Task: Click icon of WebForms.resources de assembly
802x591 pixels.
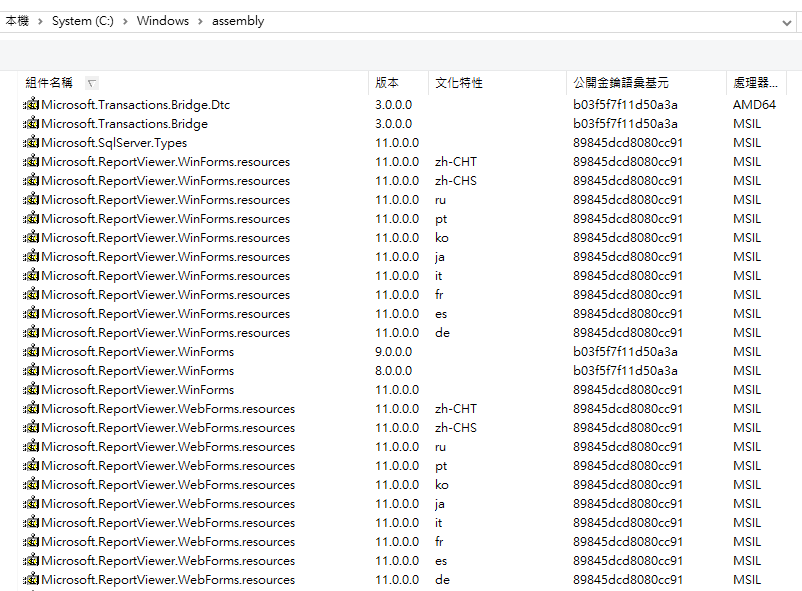Action: pos(31,580)
